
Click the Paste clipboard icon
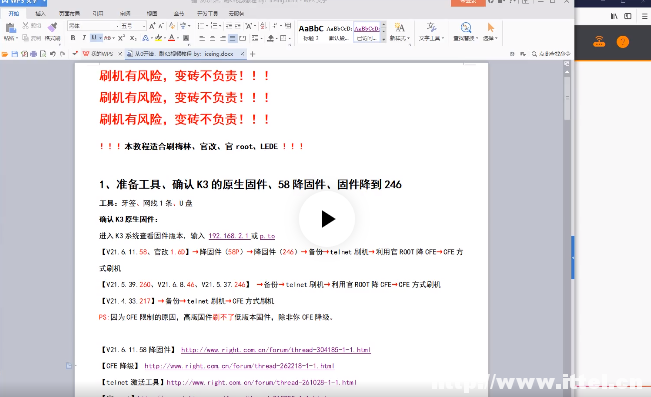point(11,28)
